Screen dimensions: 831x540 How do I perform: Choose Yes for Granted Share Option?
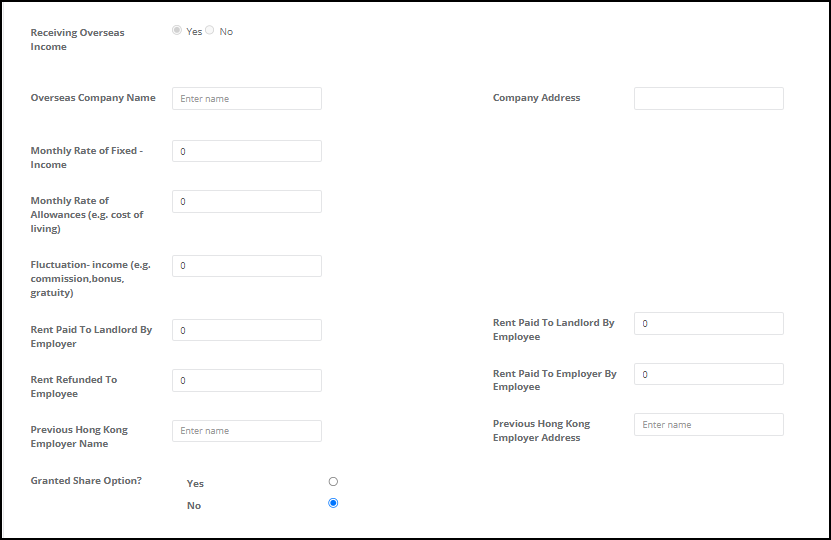click(333, 481)
